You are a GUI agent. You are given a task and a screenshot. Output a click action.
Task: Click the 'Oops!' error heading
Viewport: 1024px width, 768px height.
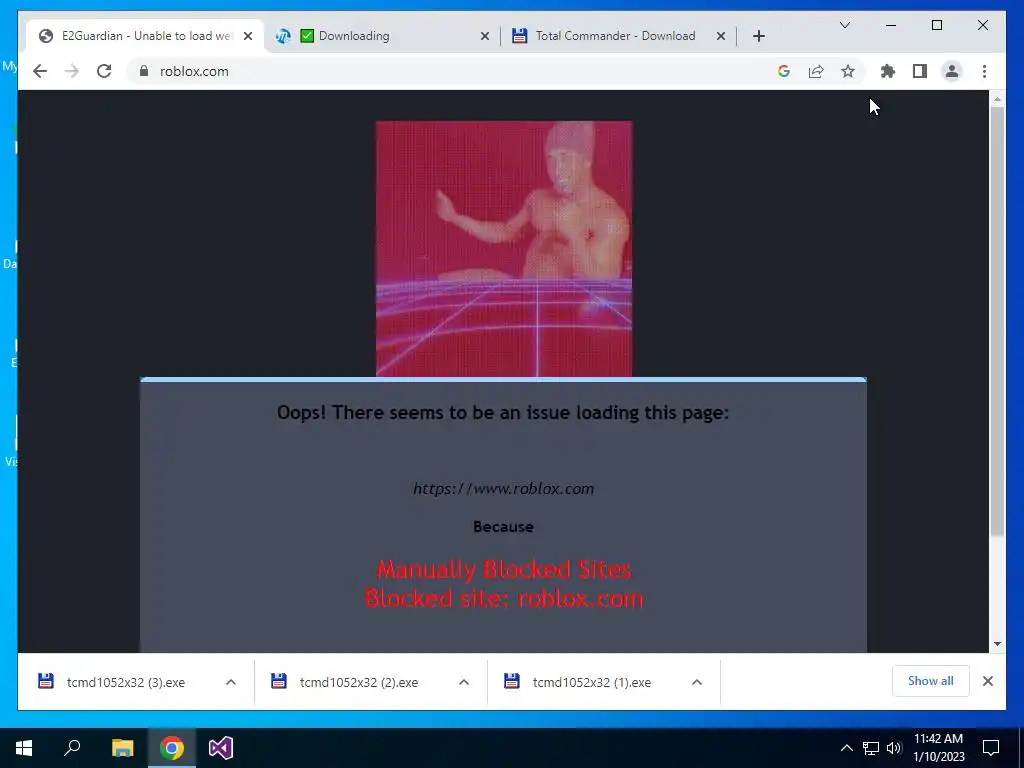503,413
